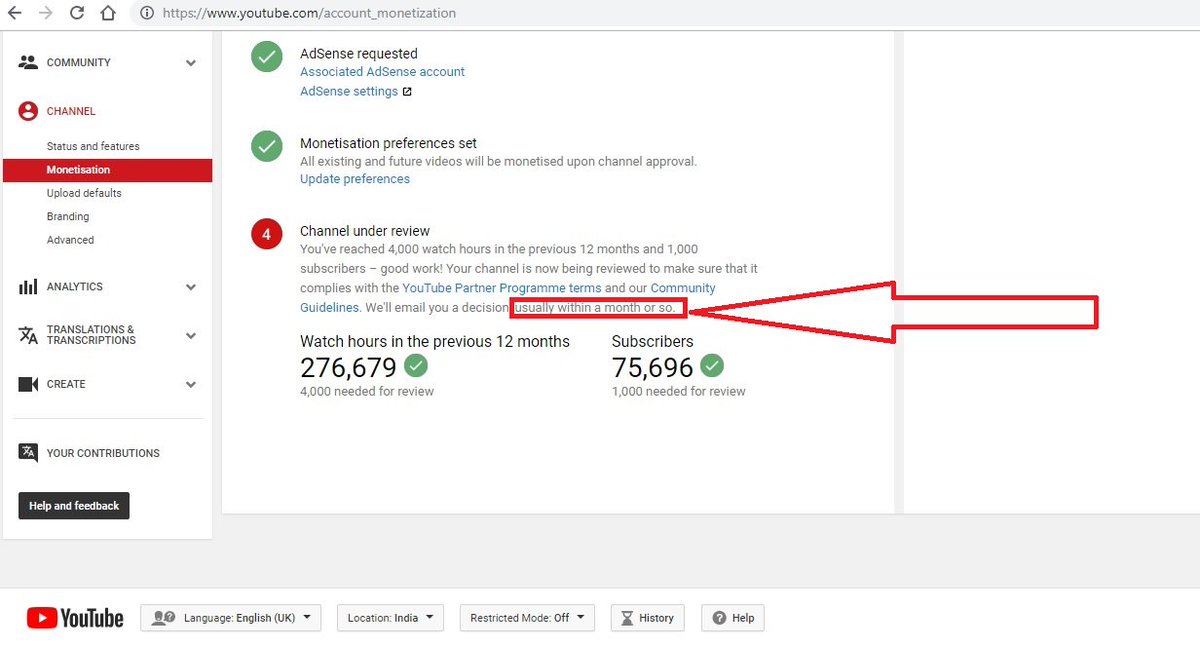Click 'Monetisation preferences set' heading
1200x647 pixels.
388,143
